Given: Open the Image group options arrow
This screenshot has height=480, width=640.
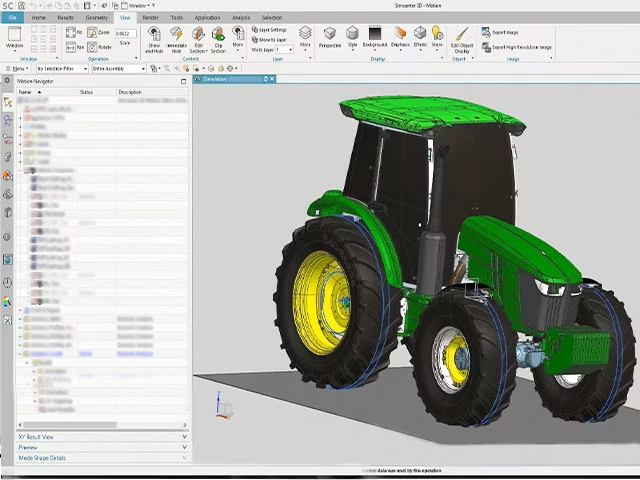Looking at the screenshot, I should pos(551,58).
